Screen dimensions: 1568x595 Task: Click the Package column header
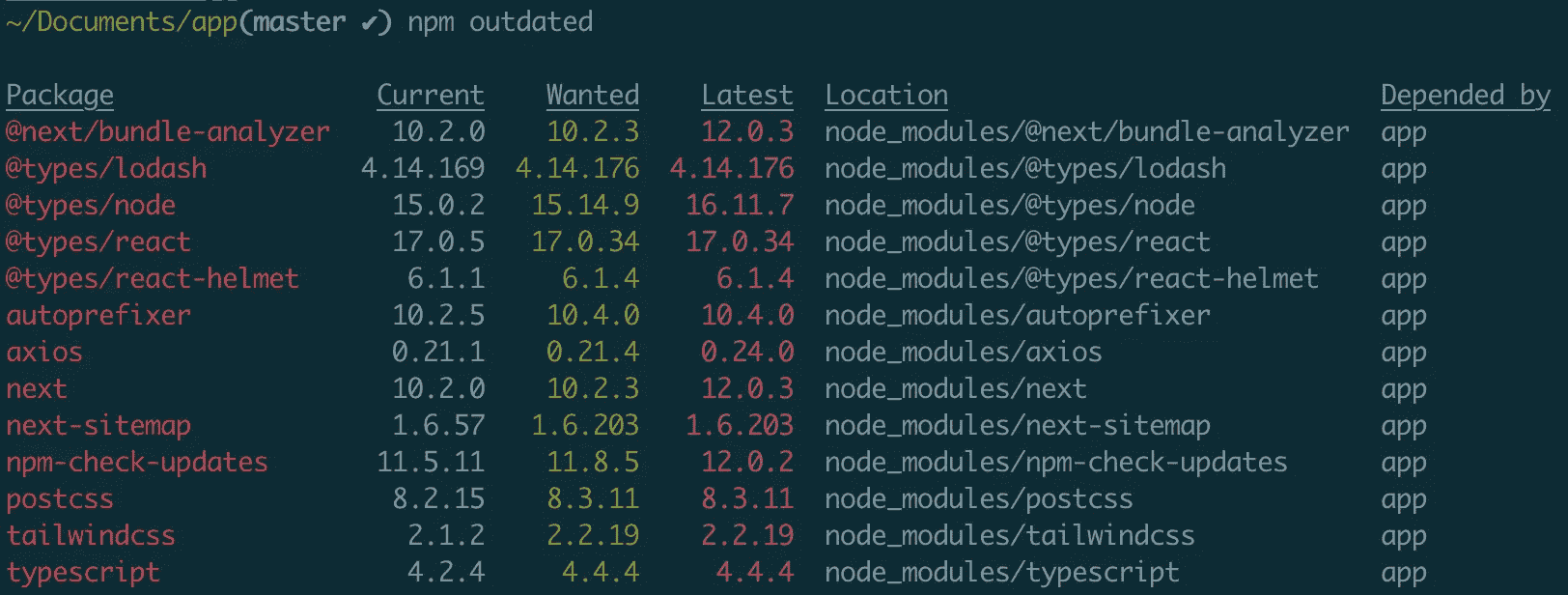(x=60, y=95)
